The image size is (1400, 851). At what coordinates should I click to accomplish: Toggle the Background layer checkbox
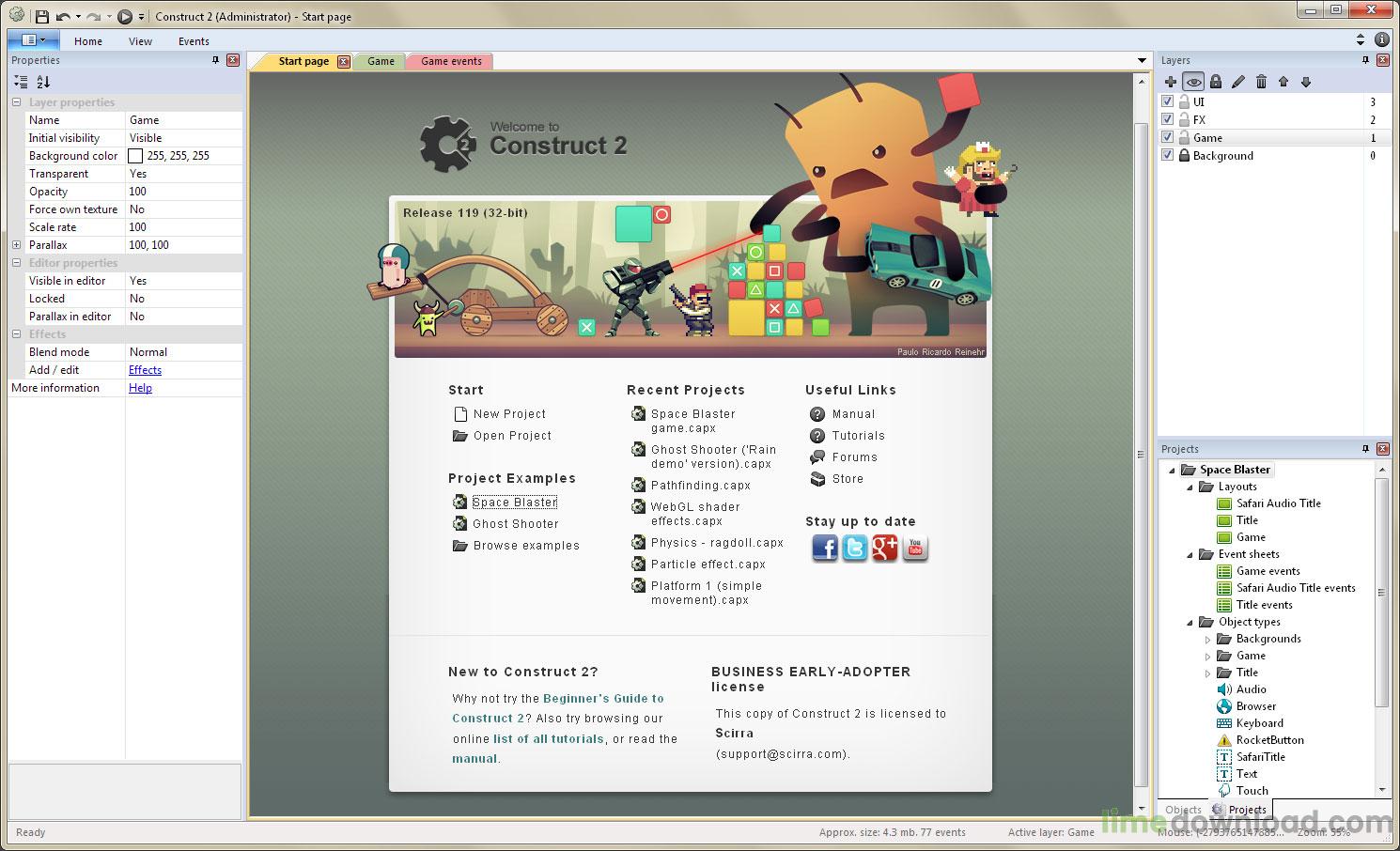1167,156
